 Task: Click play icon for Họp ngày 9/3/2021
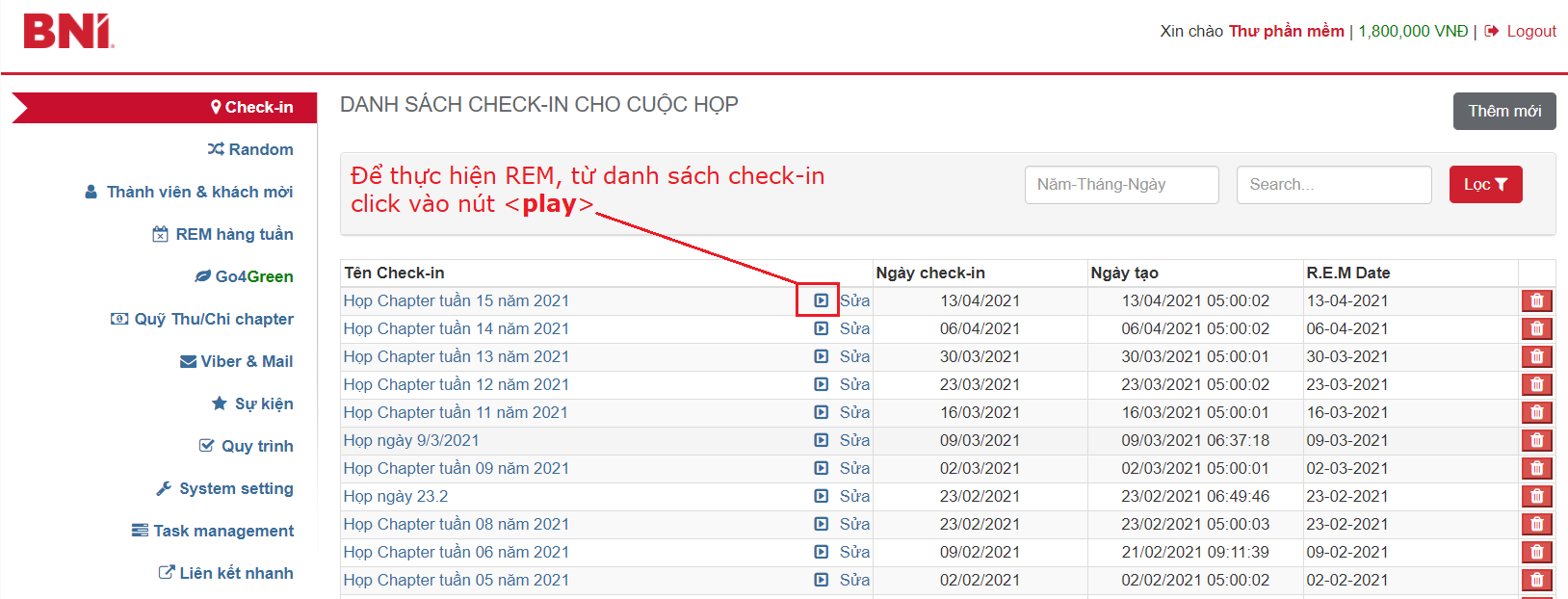coord(821,440)
